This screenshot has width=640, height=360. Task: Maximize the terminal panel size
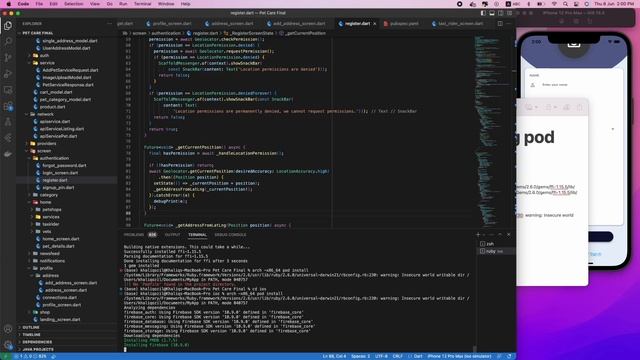(500, 235)
